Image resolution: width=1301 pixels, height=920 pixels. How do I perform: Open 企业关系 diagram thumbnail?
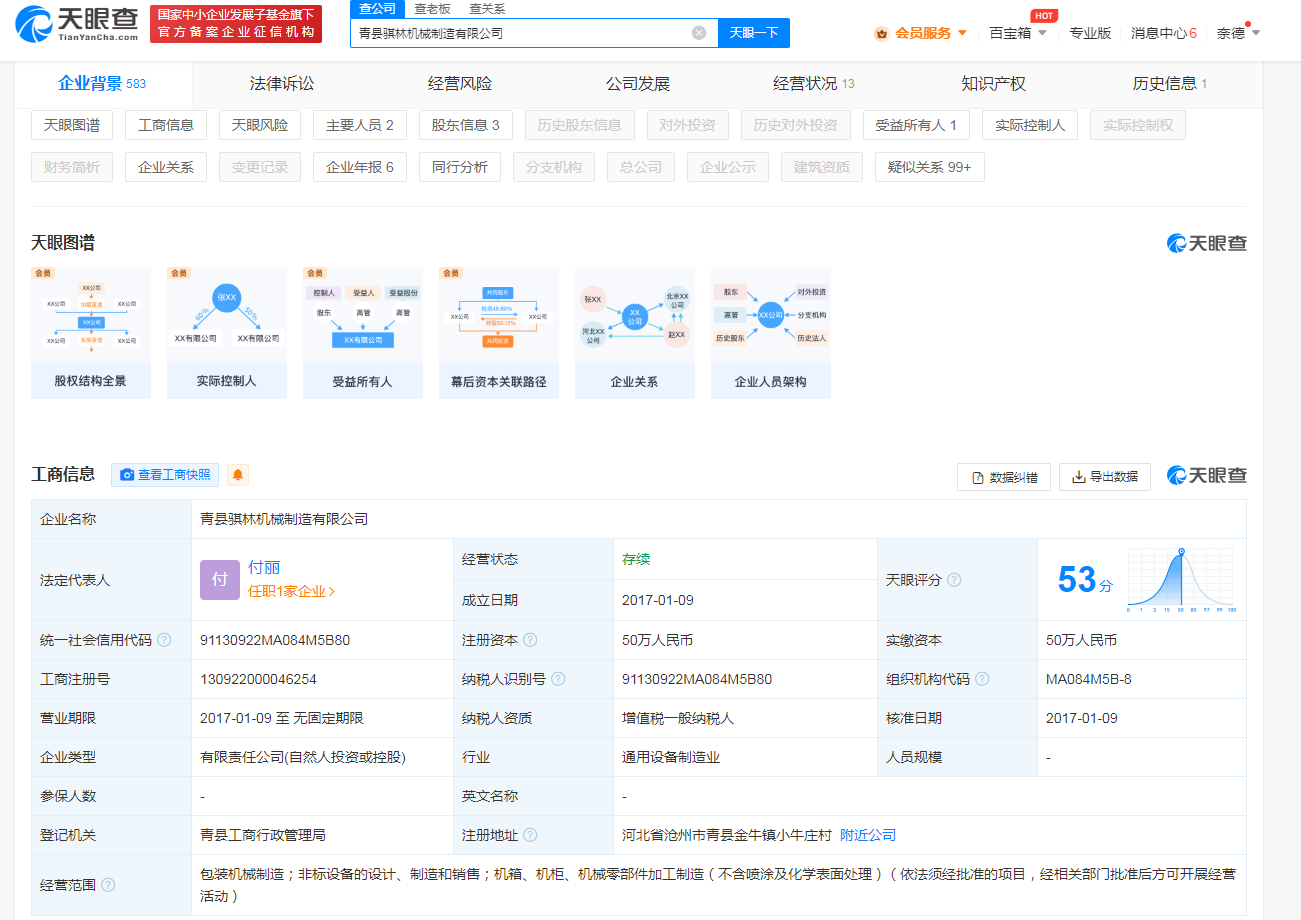pos(635,333)
